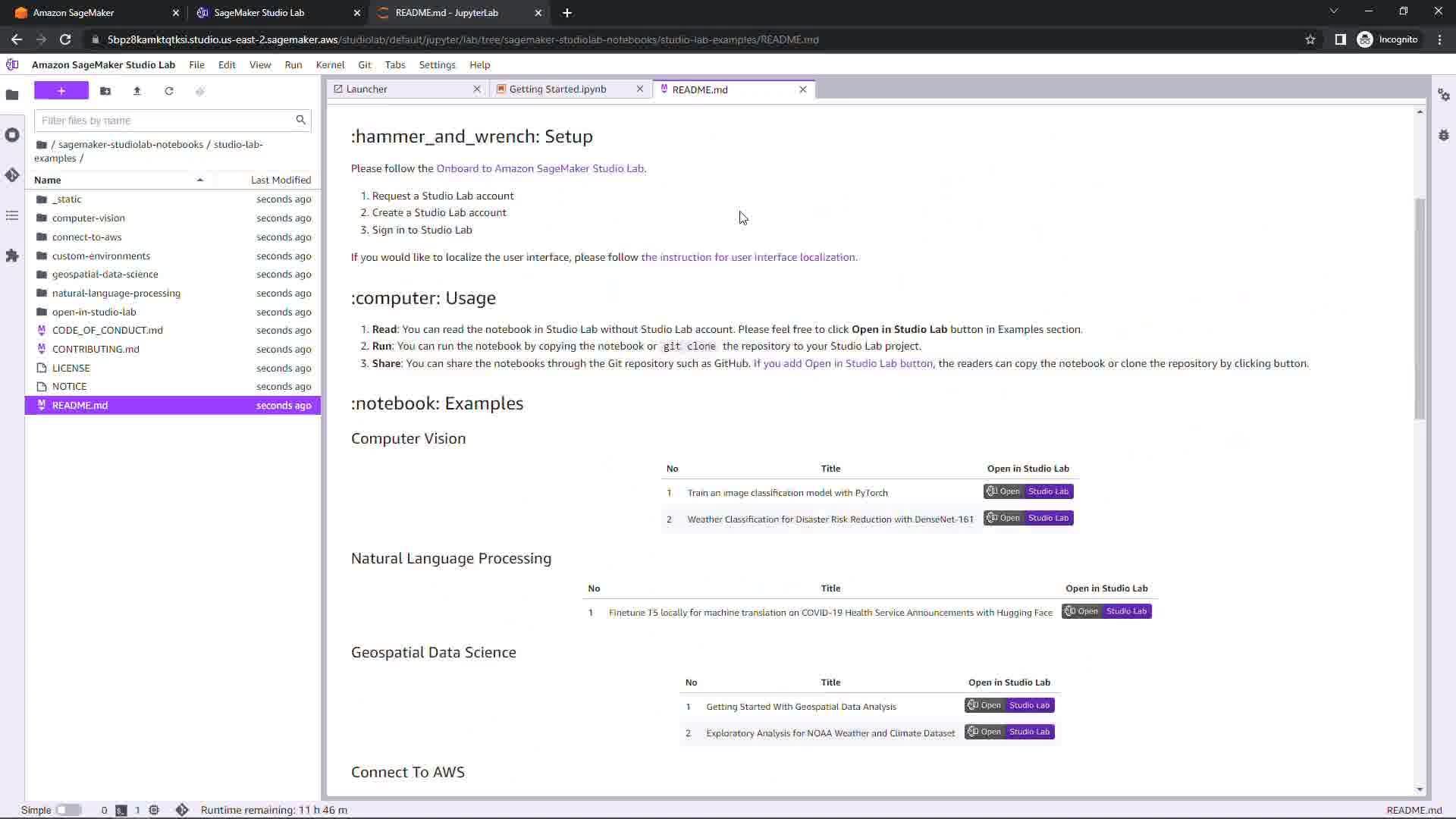Open the Kernel menu

[330, 64]
